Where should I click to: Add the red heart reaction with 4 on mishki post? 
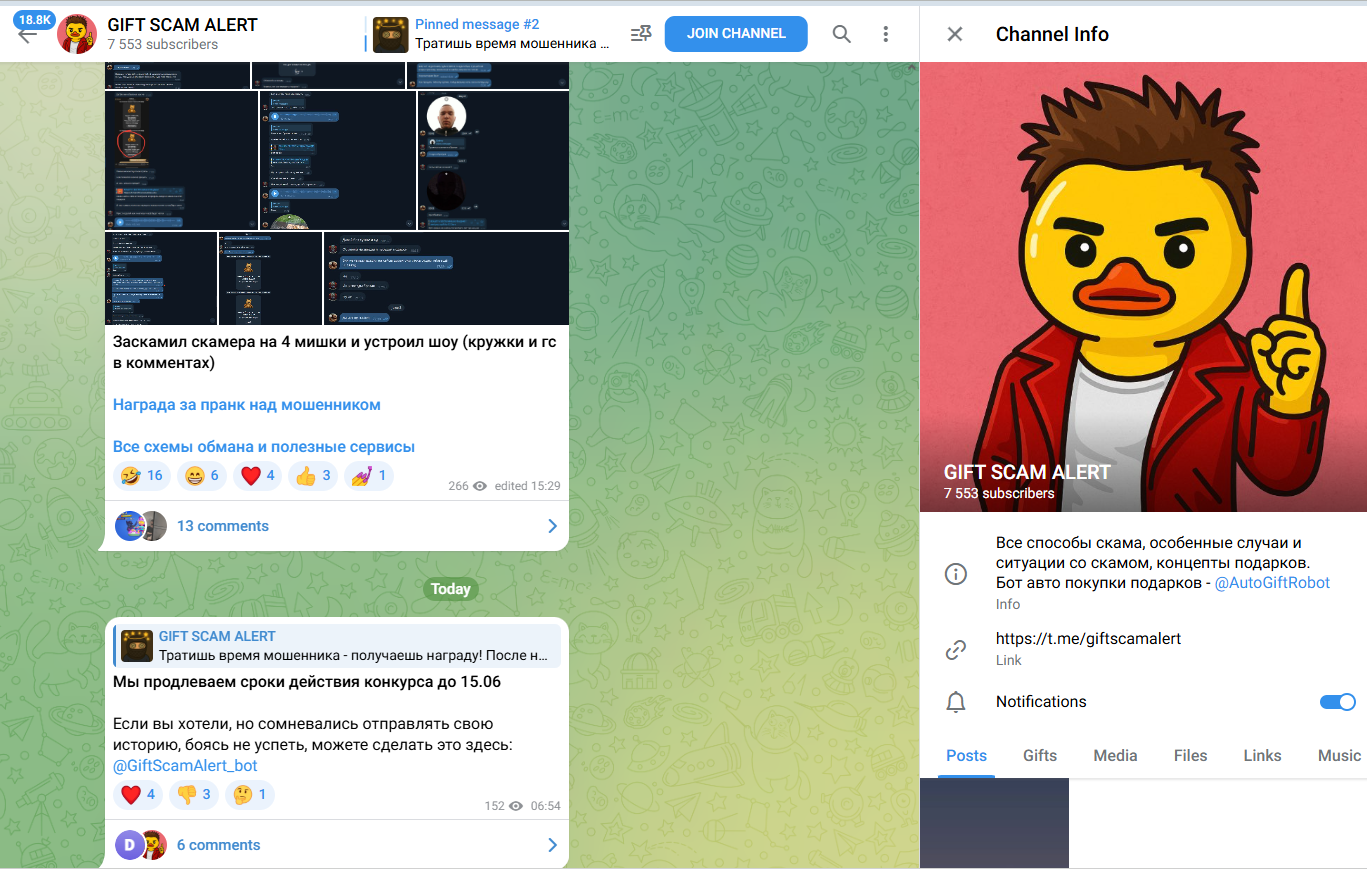coord(258,476)
